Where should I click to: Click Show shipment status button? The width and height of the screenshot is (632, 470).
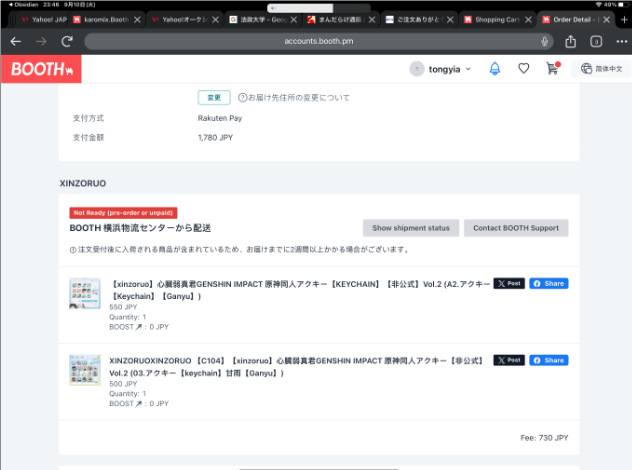click(x=411, y=228)
